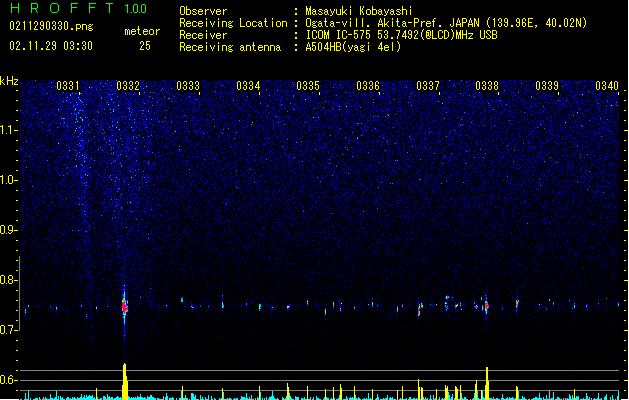Click the 0336 time marker

click(368, 86)
